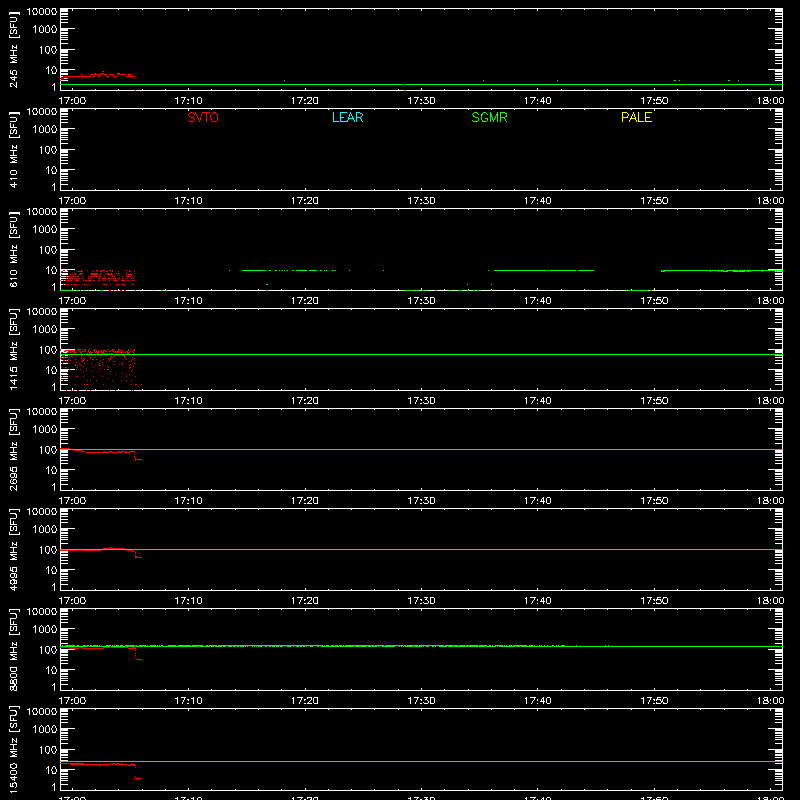Click 17:50 tick label below 410 MHz panel
Viewport: 800px width, 800px height.
(x=654, y=201)
